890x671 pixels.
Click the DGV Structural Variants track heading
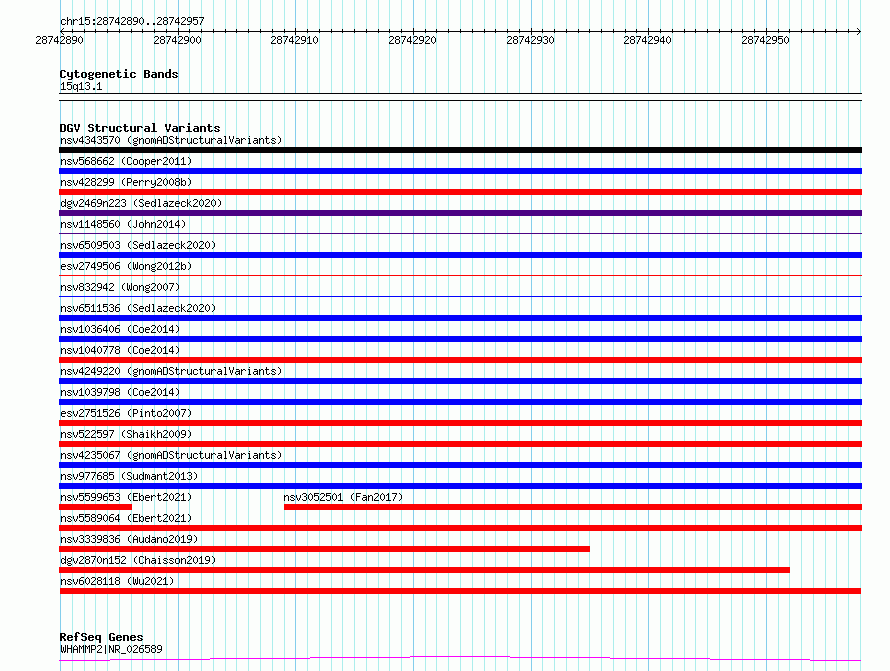pos(140,128)
